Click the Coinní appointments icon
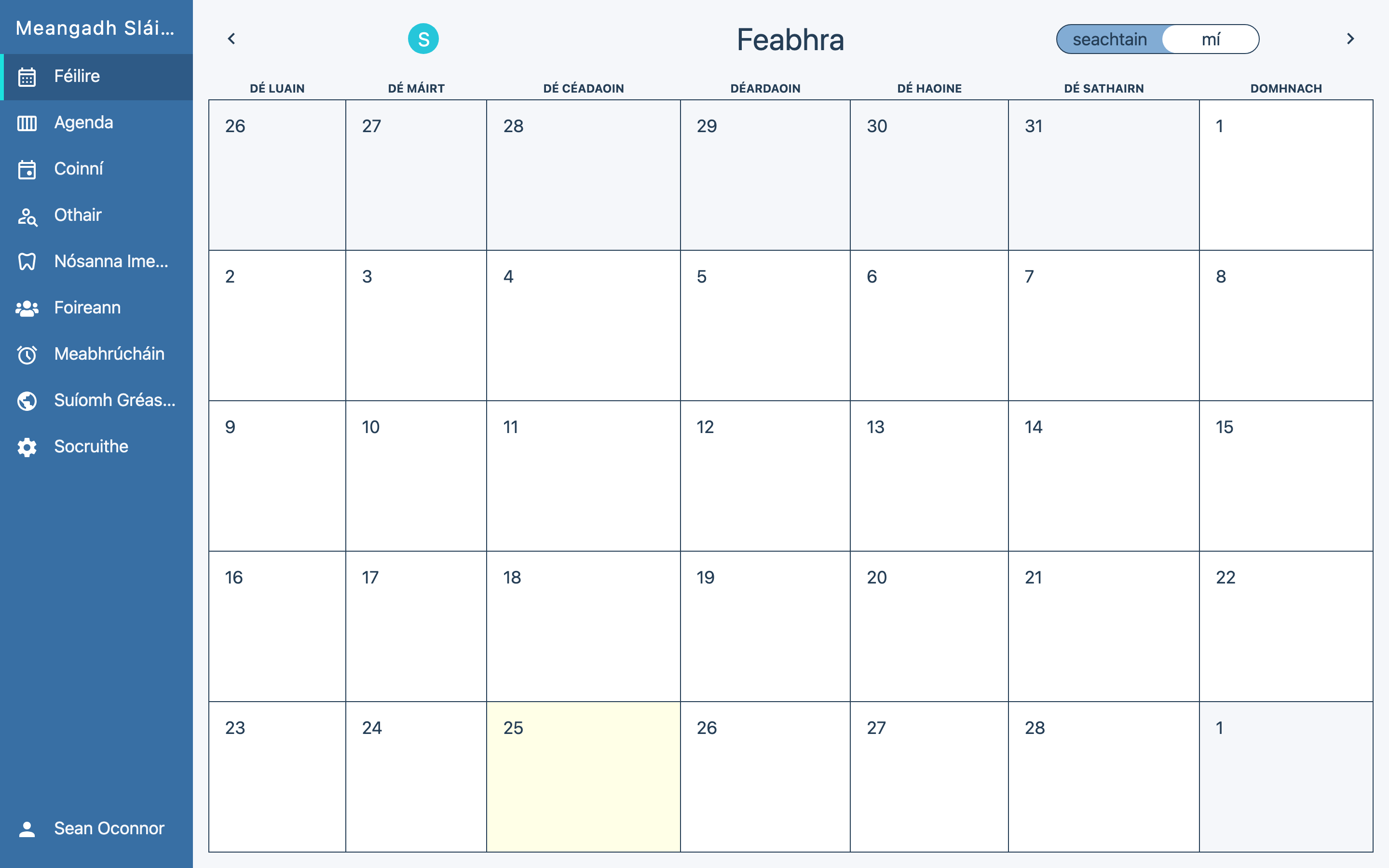Viewport: 1389px width, 868px height. [x=27, y=169]
